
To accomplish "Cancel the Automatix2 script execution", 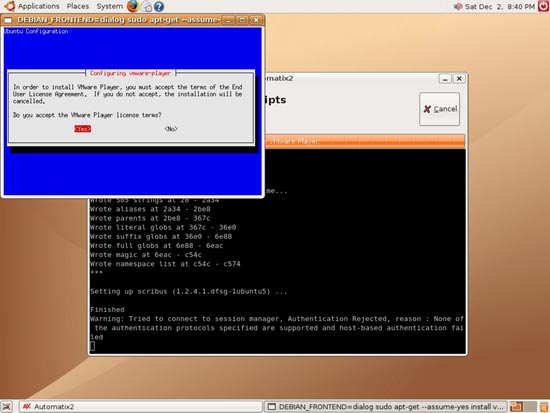I will click(440, 109).
